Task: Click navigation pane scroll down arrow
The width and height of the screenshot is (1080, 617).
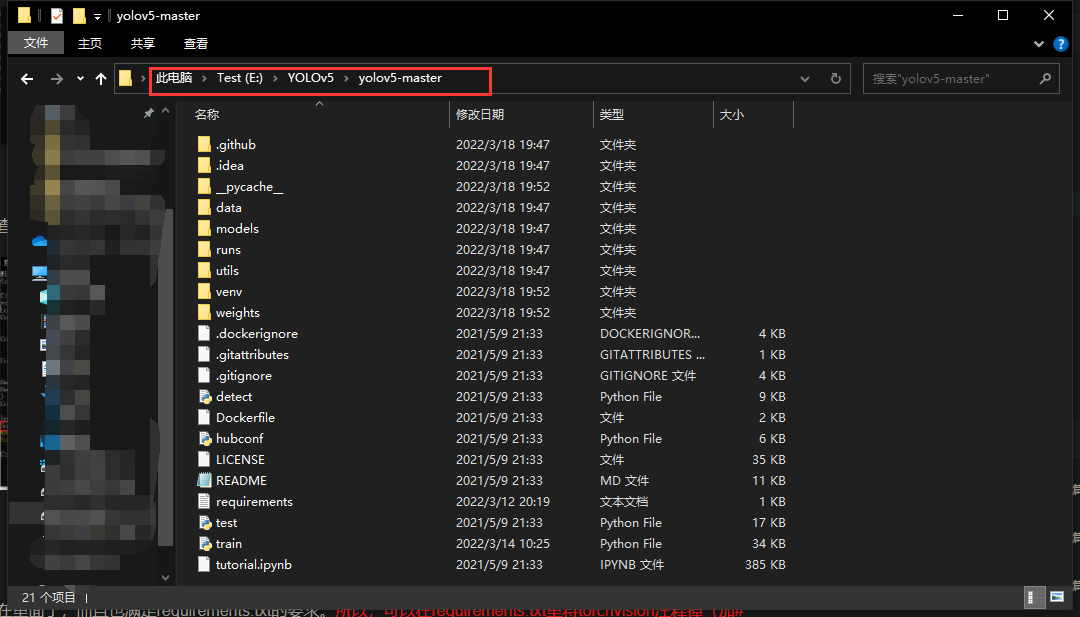Action: (165, 577)
